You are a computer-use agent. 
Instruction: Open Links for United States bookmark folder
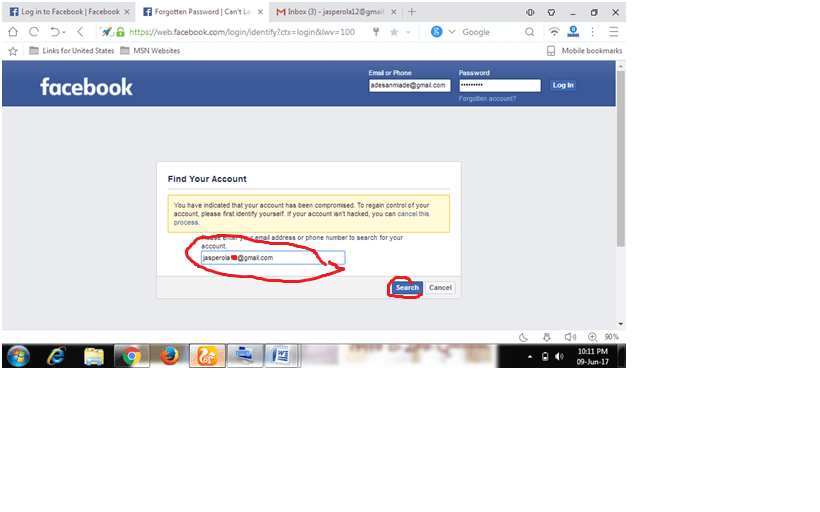tap(72, 51)
